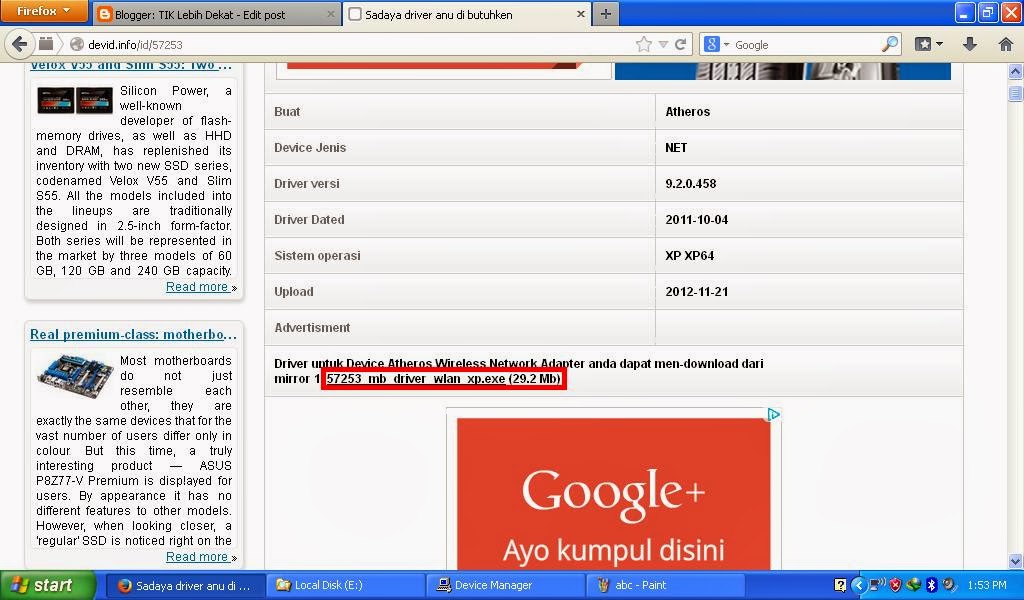Close the Sadaya driver tab

pyautogui.click(x=581, y=14)
